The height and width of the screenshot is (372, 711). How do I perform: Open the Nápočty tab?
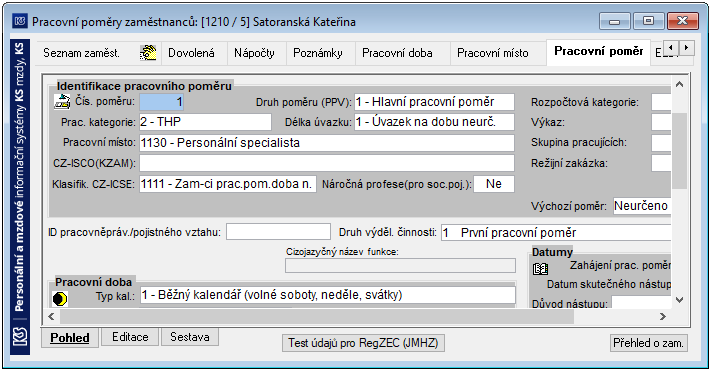(x=254, y=53)
